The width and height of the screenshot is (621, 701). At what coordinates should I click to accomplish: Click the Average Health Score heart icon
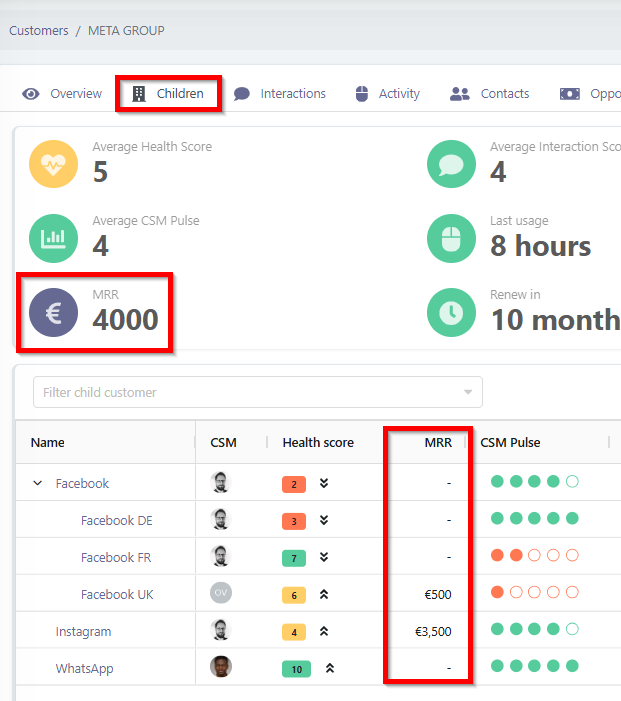click(54, 164)
